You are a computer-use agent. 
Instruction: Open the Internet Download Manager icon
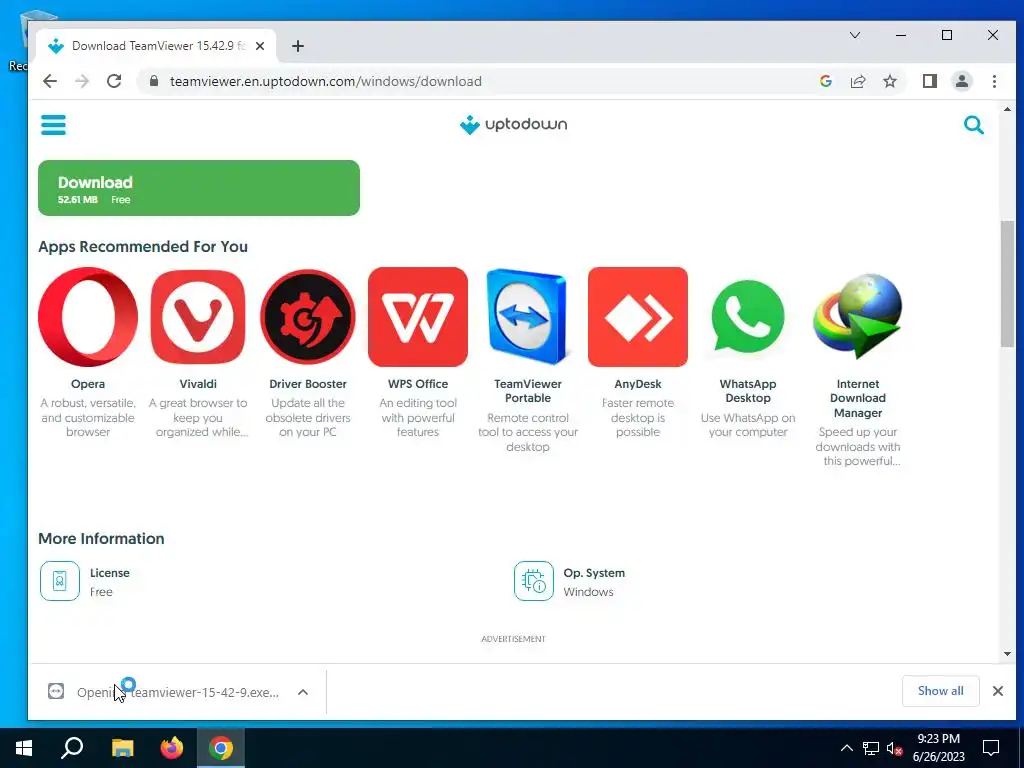[857, 317]
